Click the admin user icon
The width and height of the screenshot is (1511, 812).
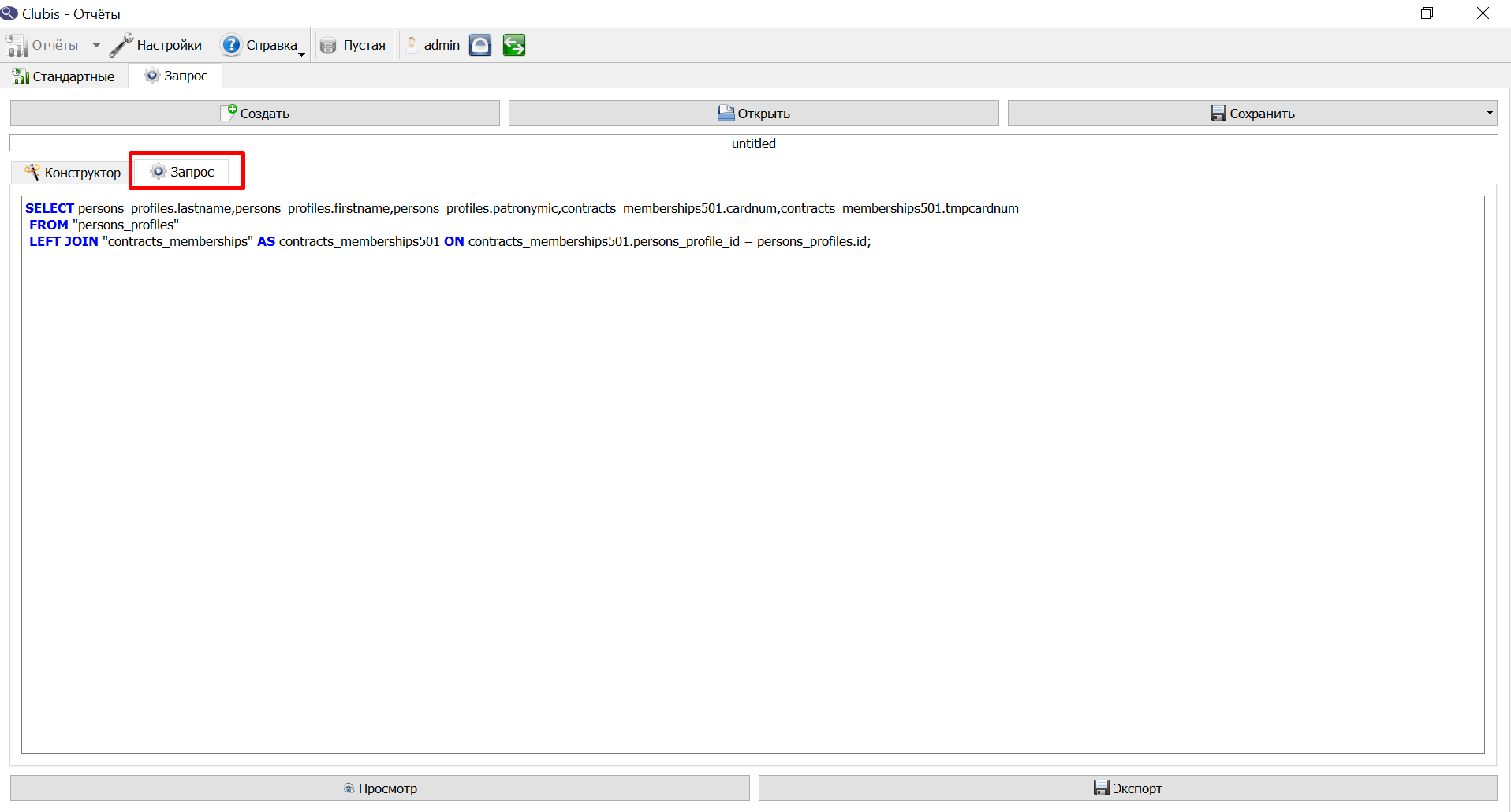(x=412, y=45)
